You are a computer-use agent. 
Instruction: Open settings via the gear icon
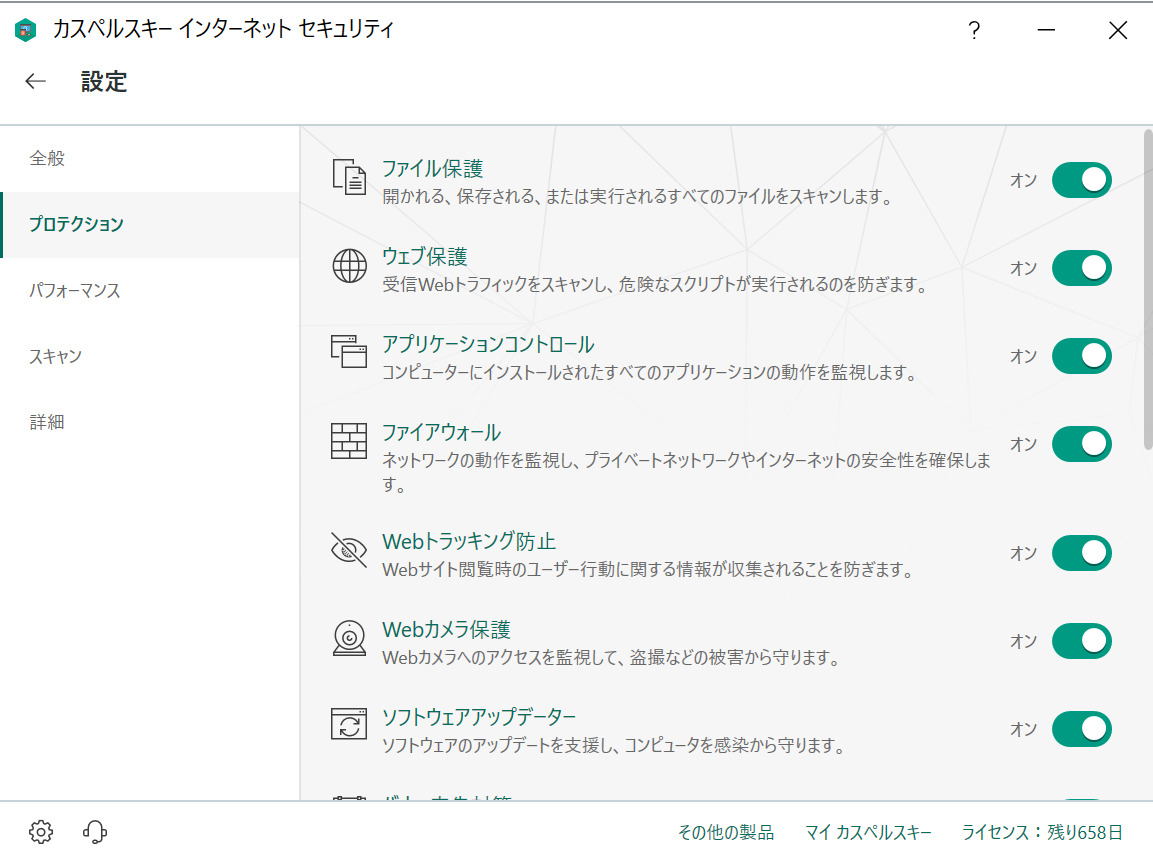(x=41, y=832)
